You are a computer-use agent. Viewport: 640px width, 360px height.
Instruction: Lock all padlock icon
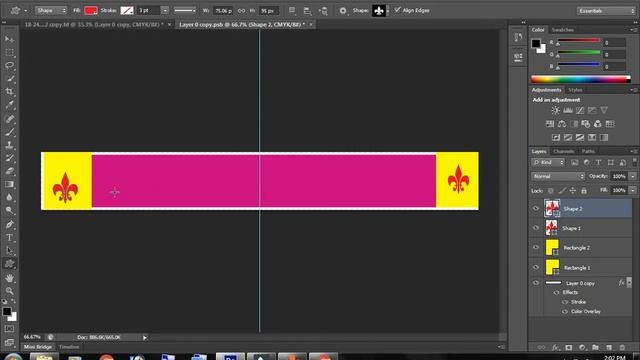(x=584, y=191)
